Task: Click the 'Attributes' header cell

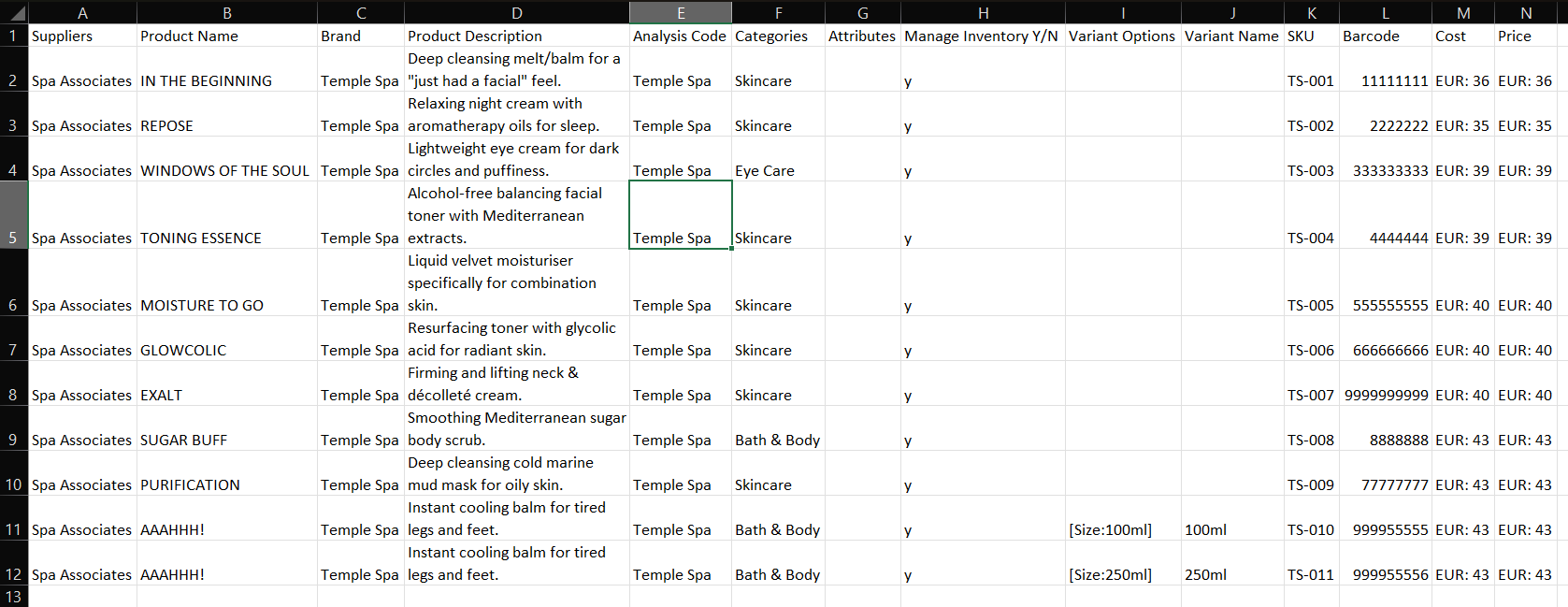Action: 863,36
